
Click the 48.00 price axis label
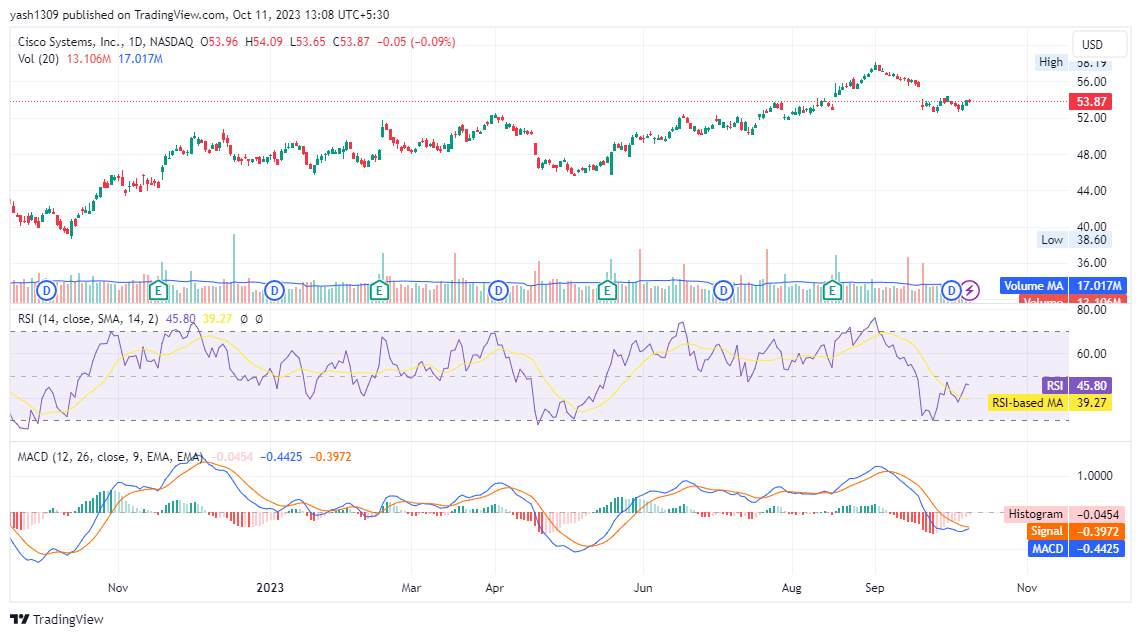(x=1092, y=154)
